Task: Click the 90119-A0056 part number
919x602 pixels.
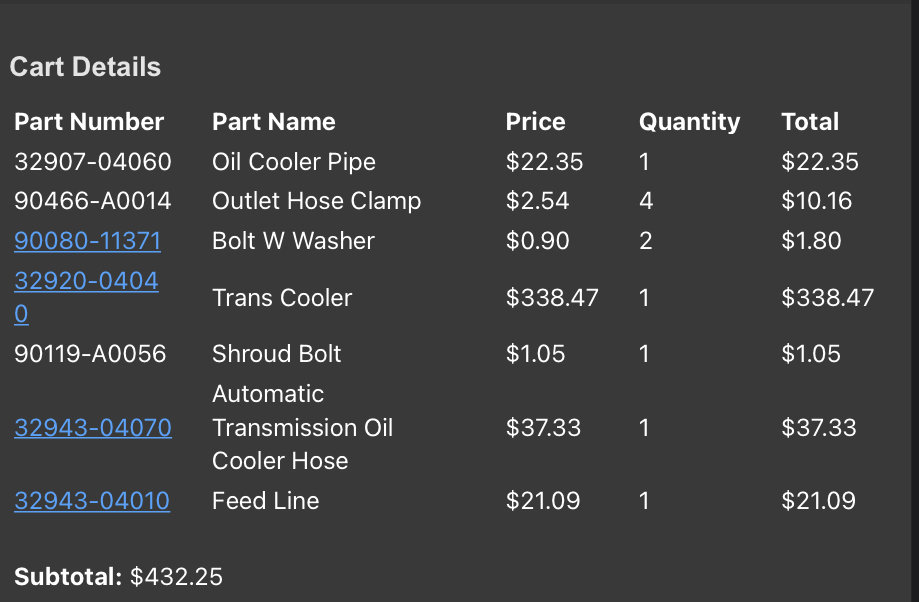Action: point(90,353)
